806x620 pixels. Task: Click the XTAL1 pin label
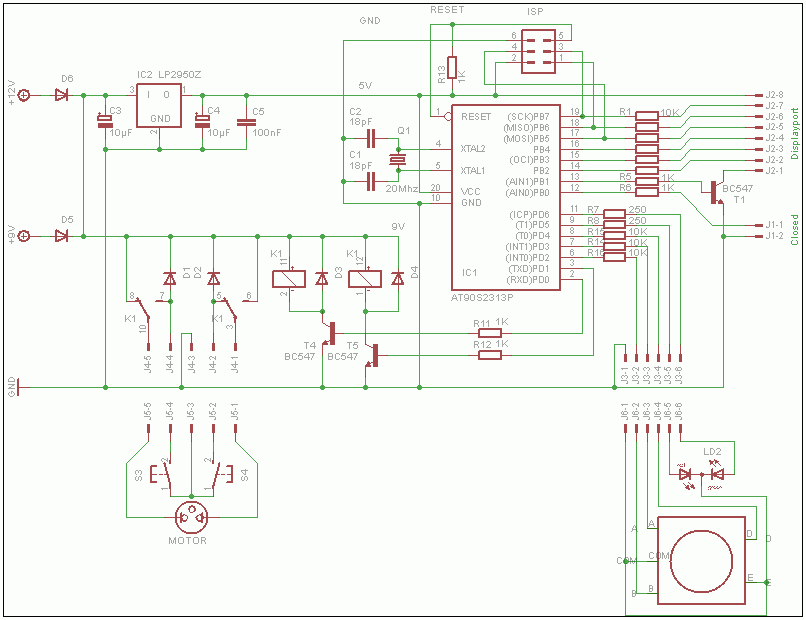[473, 170]
